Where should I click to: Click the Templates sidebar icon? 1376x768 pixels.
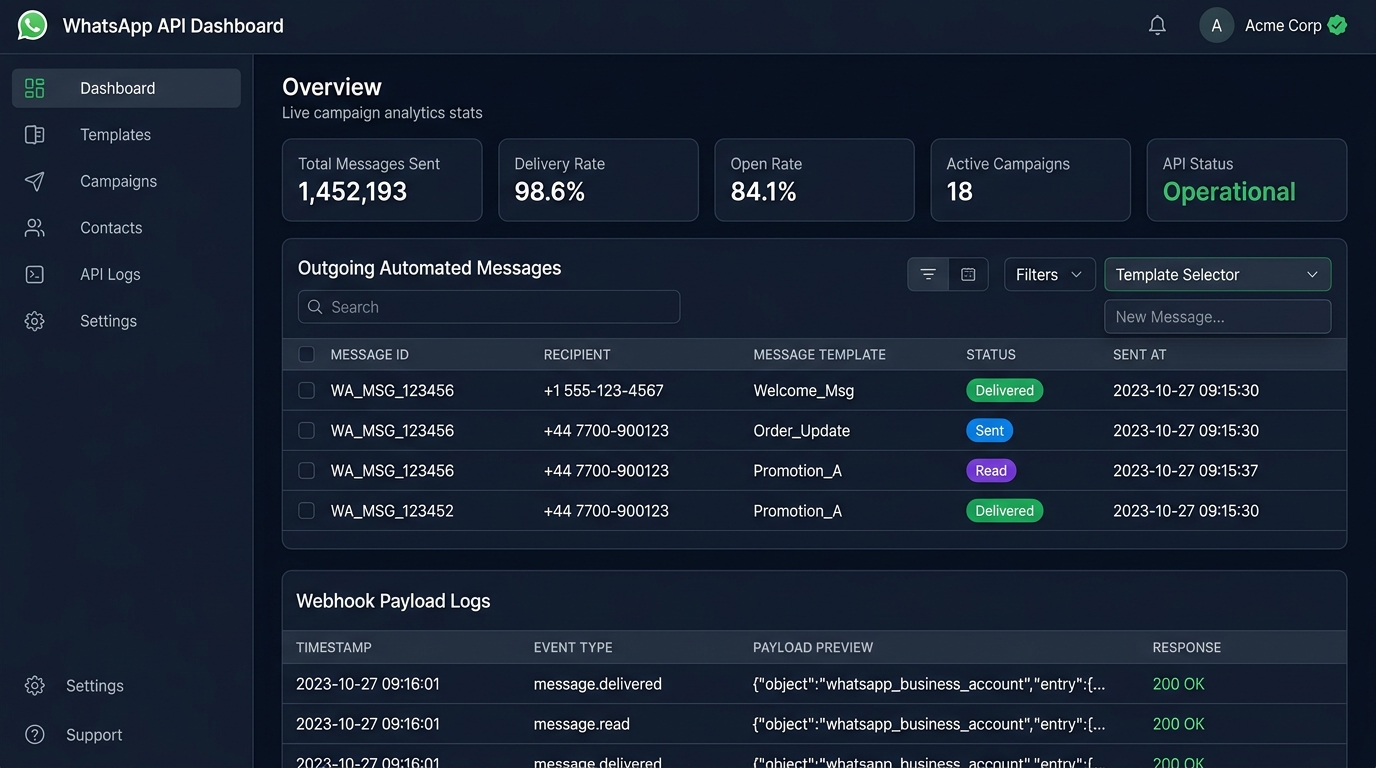click(x=35, y=135)
